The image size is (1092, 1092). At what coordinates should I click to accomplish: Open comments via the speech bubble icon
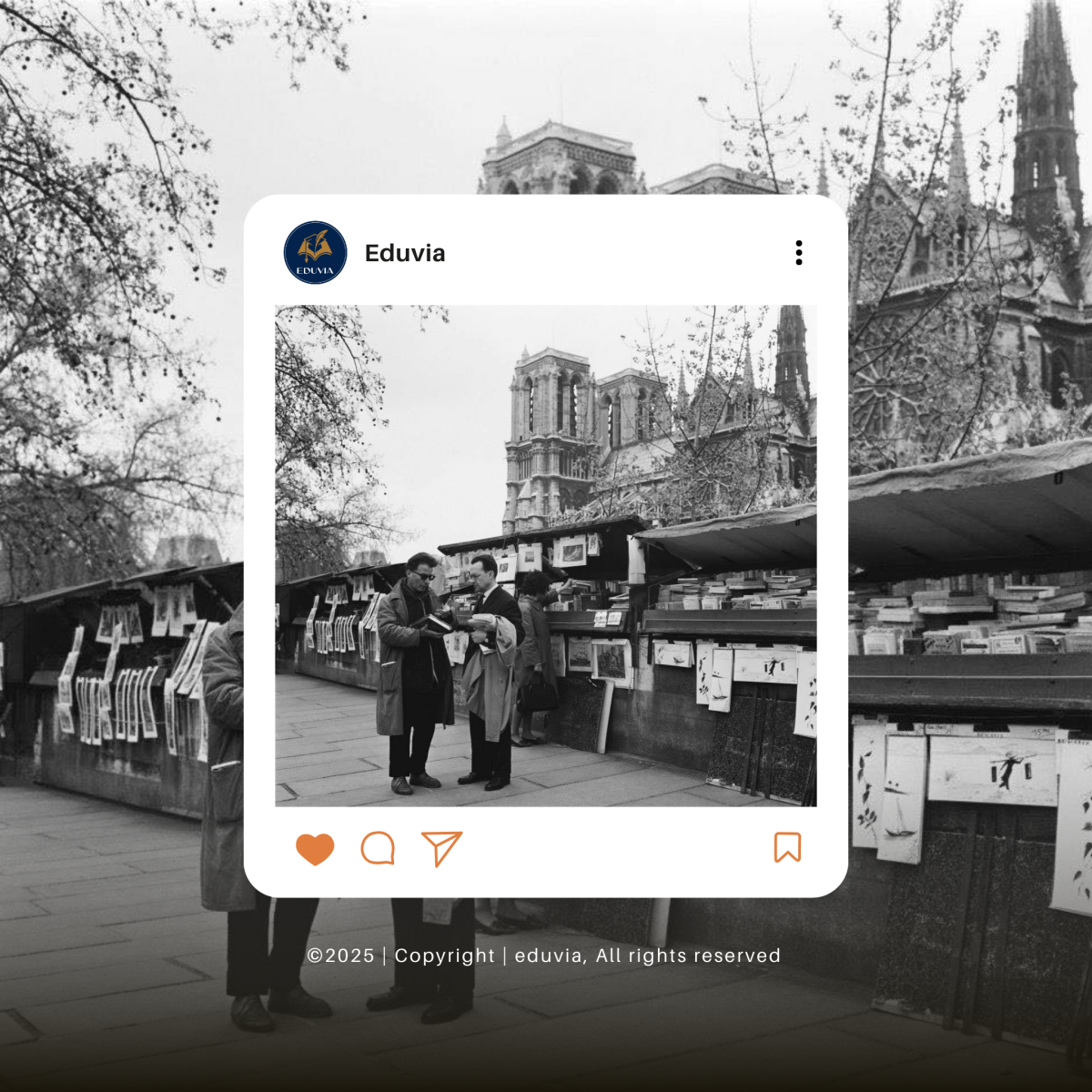[x=378, y=848]
